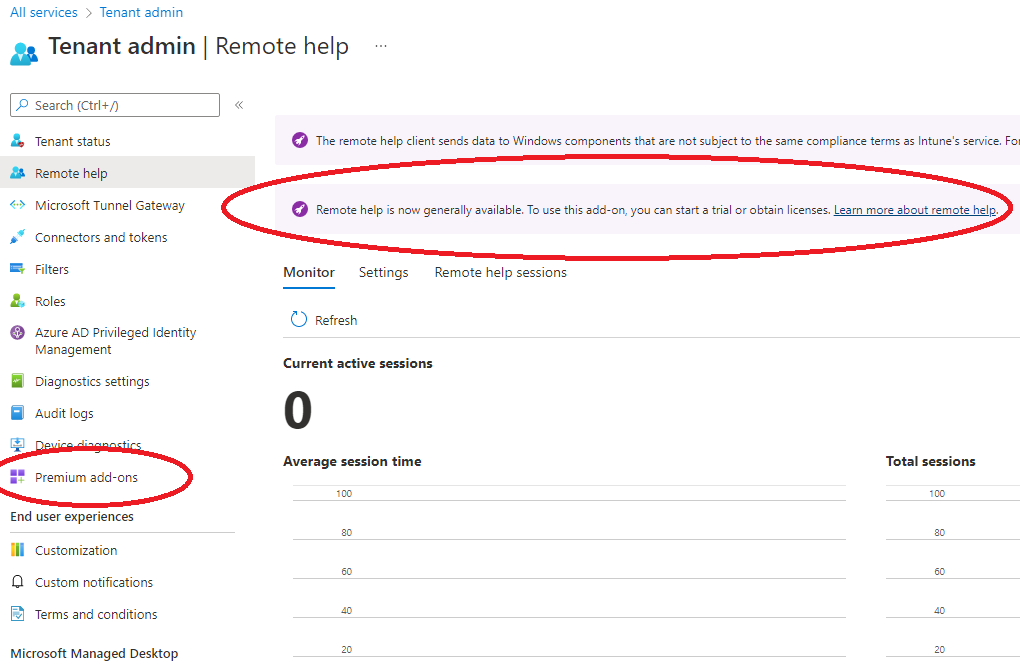Click the Premium add-ons grid icon

pyautogui.click(x=18, y=477)
